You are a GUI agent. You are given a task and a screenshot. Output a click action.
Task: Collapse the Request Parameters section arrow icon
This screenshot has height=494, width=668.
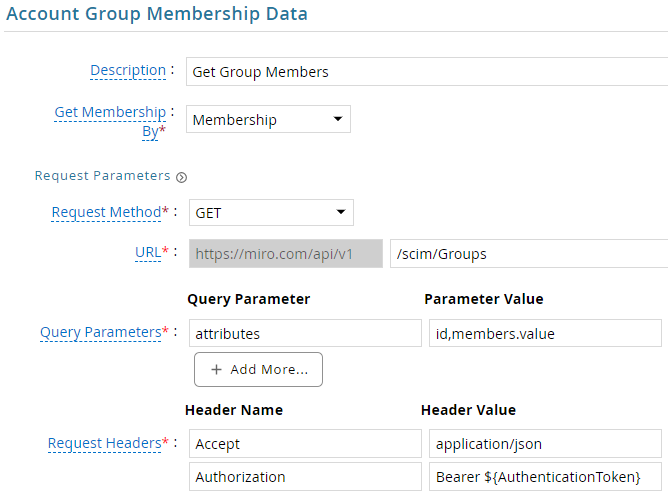[181, 177]
